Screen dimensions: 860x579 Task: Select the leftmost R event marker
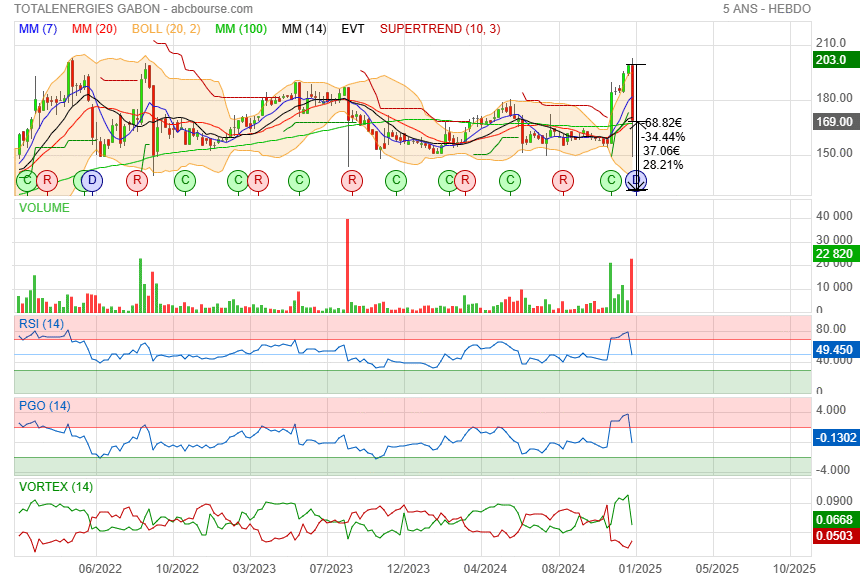(x=47, y=180)
